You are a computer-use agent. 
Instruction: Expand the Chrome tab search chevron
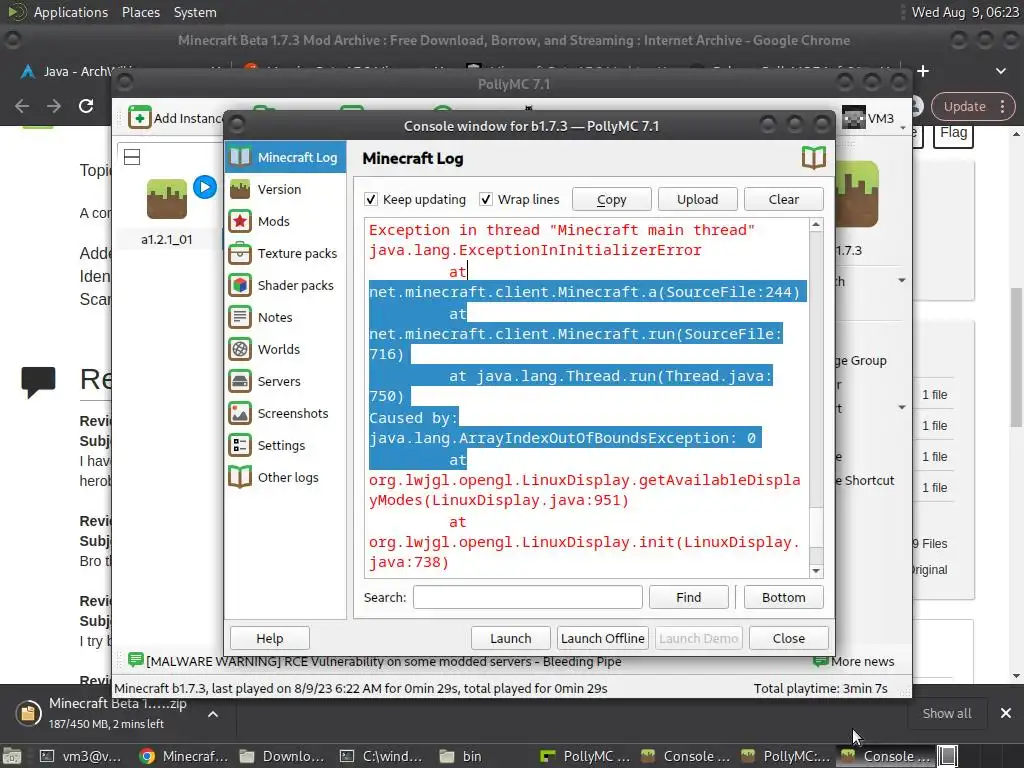click(x=1000, y=71)
